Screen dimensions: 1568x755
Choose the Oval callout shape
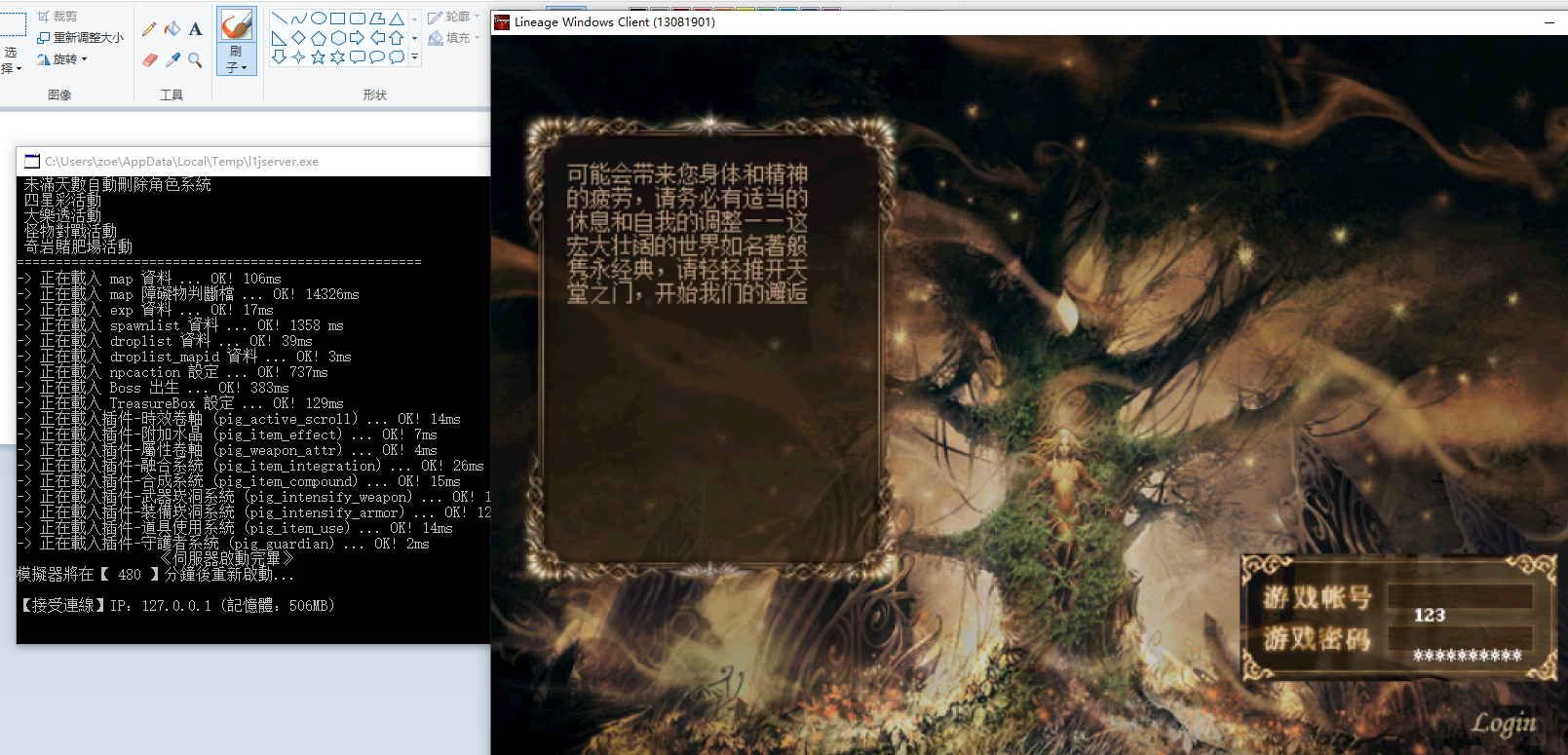tap(377, 57)
